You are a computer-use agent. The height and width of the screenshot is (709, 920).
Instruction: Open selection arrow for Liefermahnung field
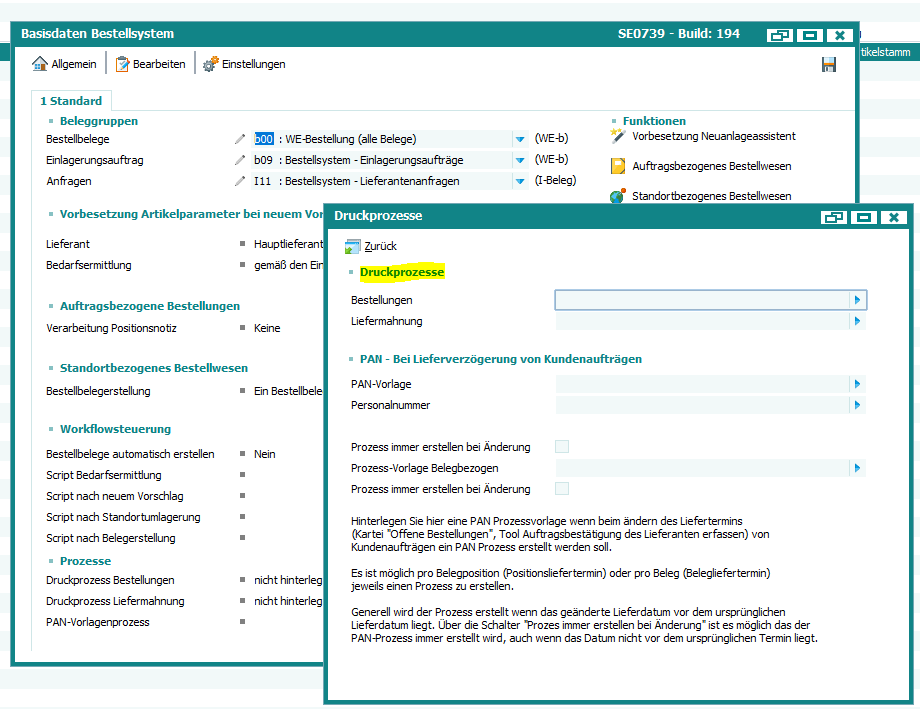[x=857, y=321]
